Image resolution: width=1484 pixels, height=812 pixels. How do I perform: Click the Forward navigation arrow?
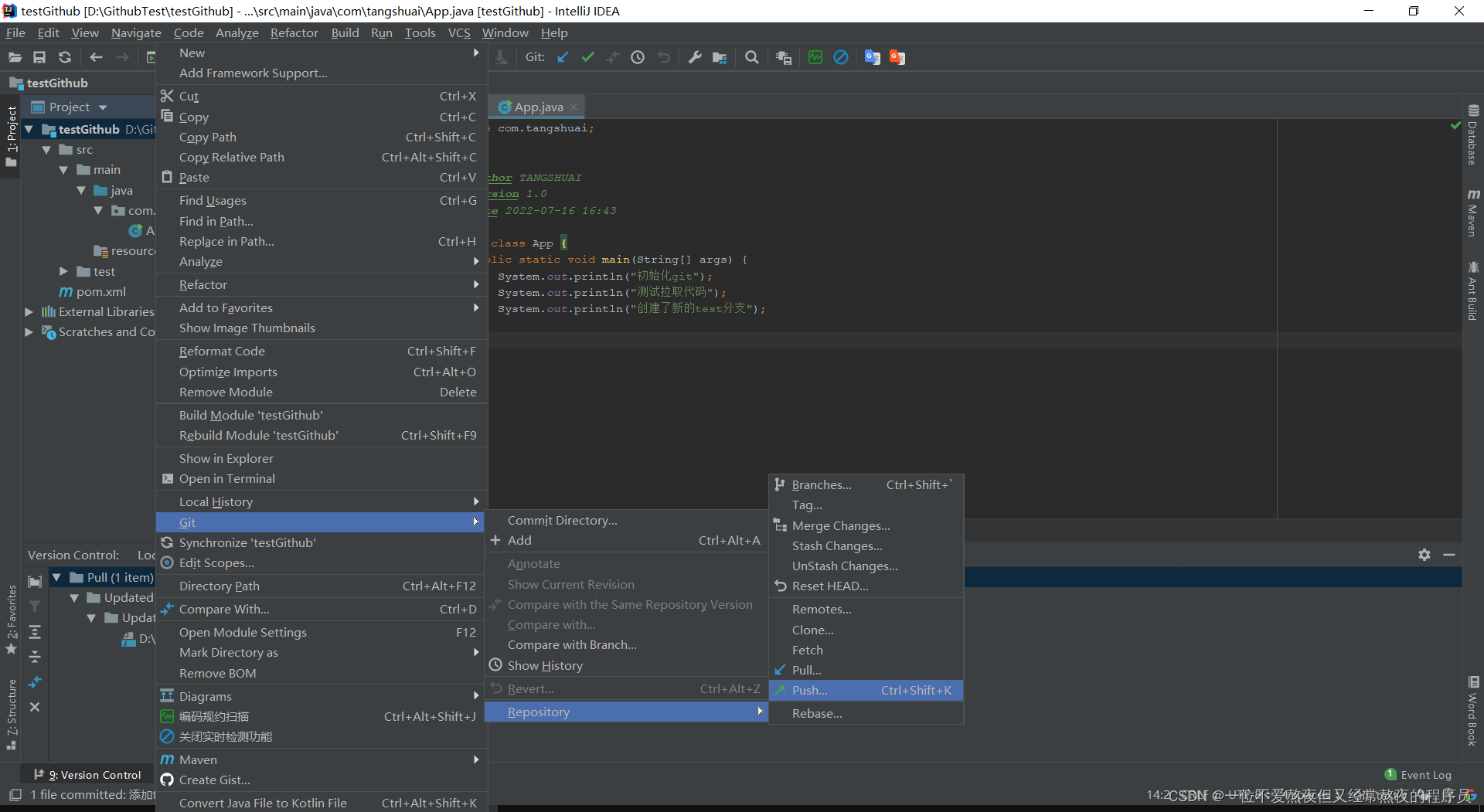pyautogui.click(x=122, y=57)
